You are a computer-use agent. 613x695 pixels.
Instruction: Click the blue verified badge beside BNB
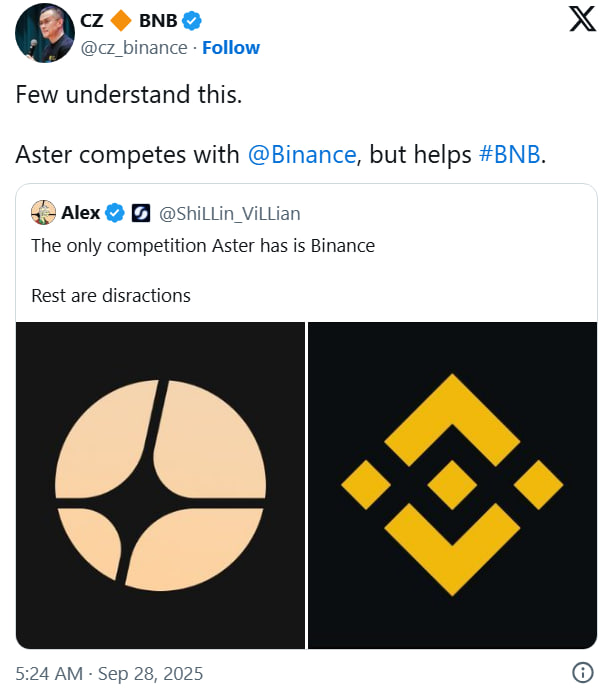coord(191,21)
